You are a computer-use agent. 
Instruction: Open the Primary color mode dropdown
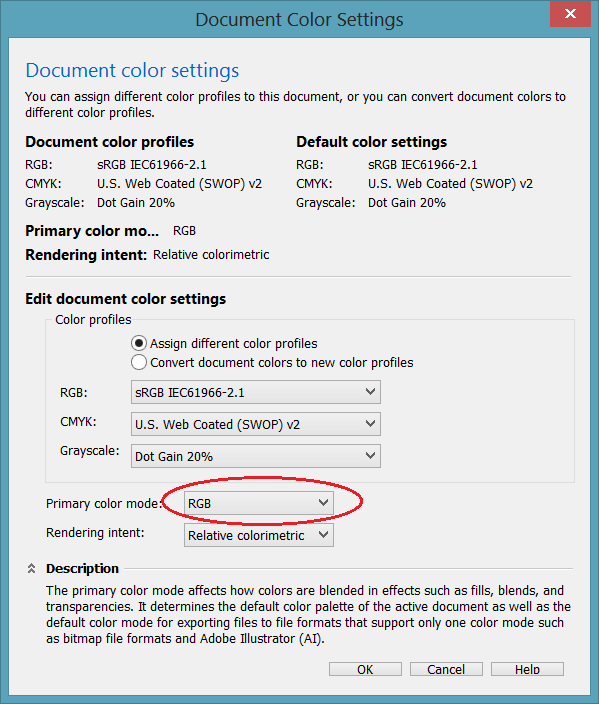[x=259, y=503]
